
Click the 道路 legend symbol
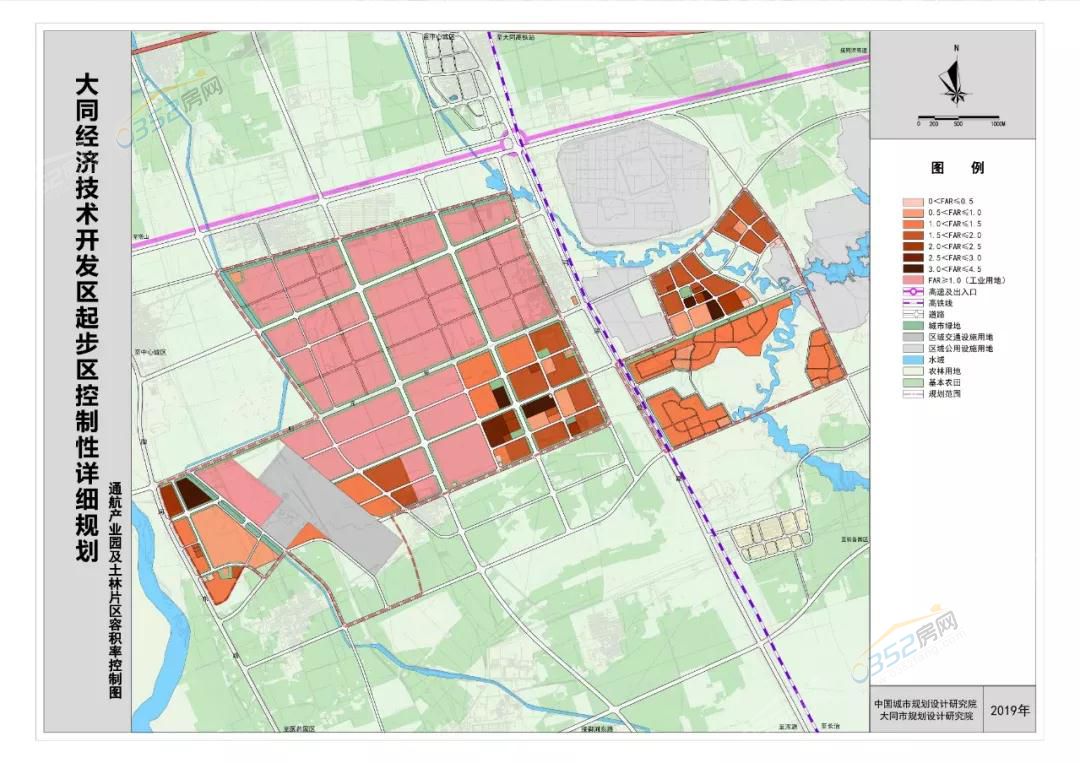(x=915, y=314)
